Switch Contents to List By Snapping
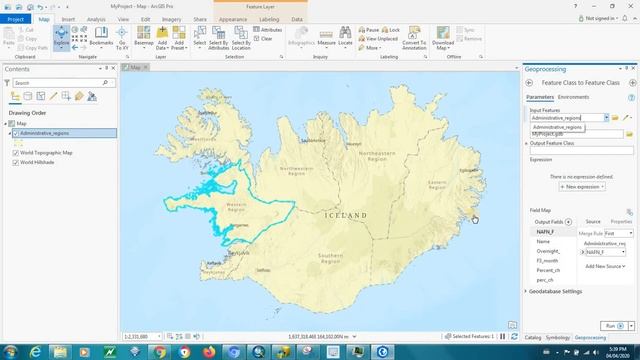 point(66,96)
